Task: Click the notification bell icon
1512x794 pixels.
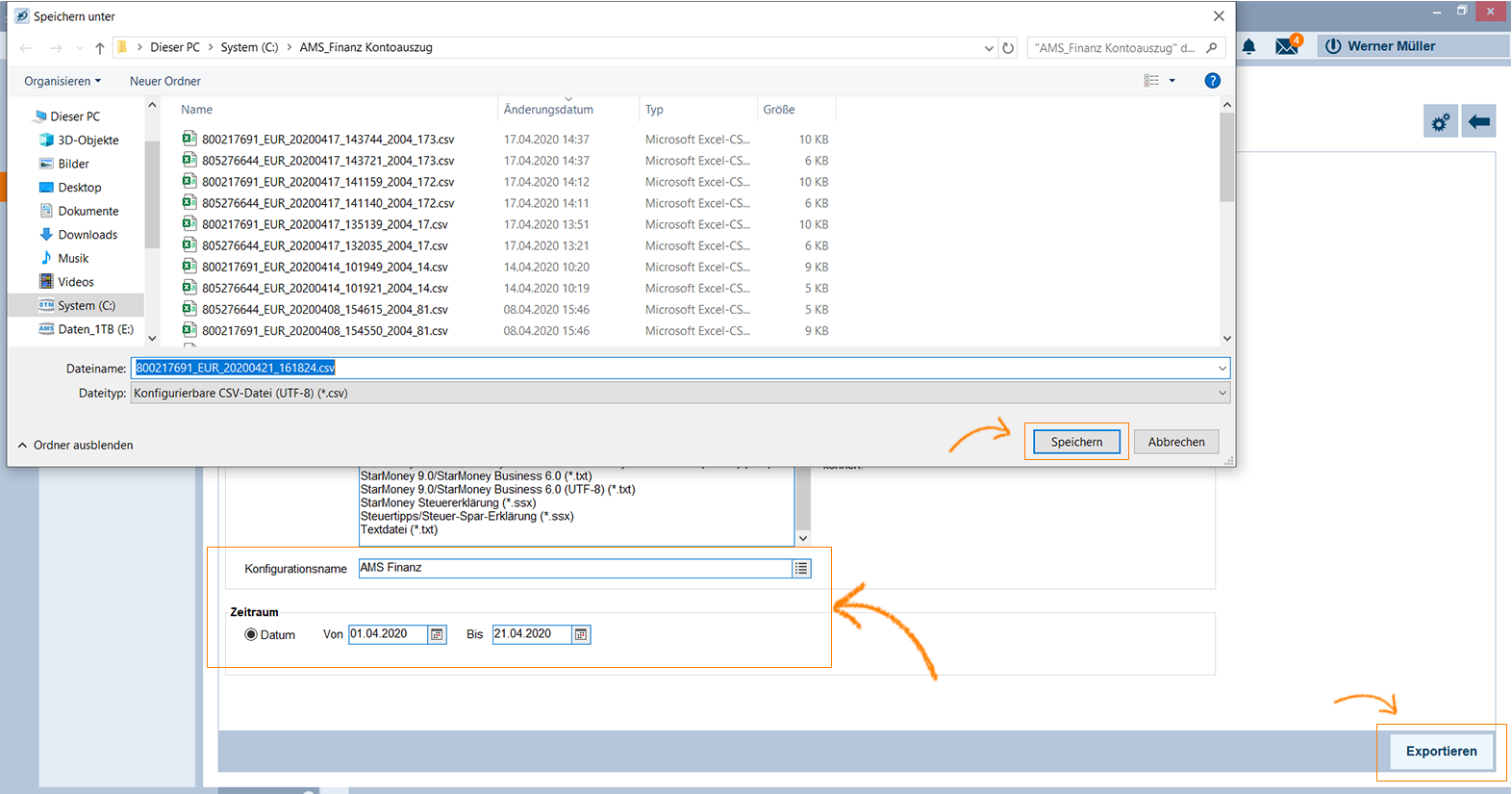Action: pyautogui.click(x=1248, y=46)
